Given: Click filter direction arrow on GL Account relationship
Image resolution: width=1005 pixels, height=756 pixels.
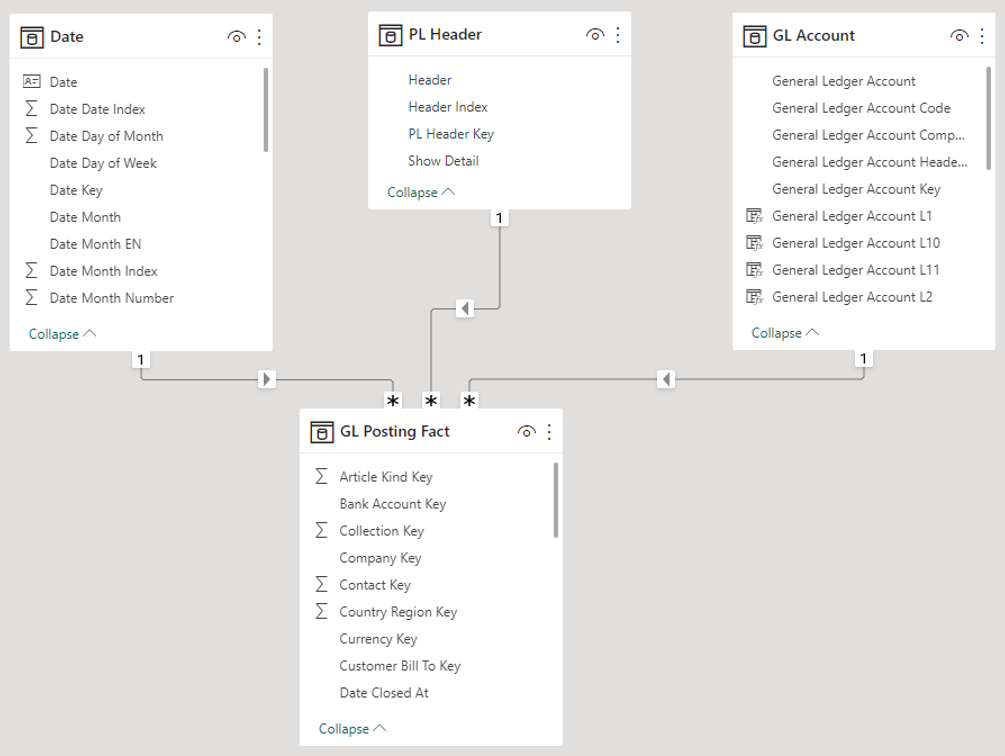Looking at the screenshot, I should pos(667,379).
